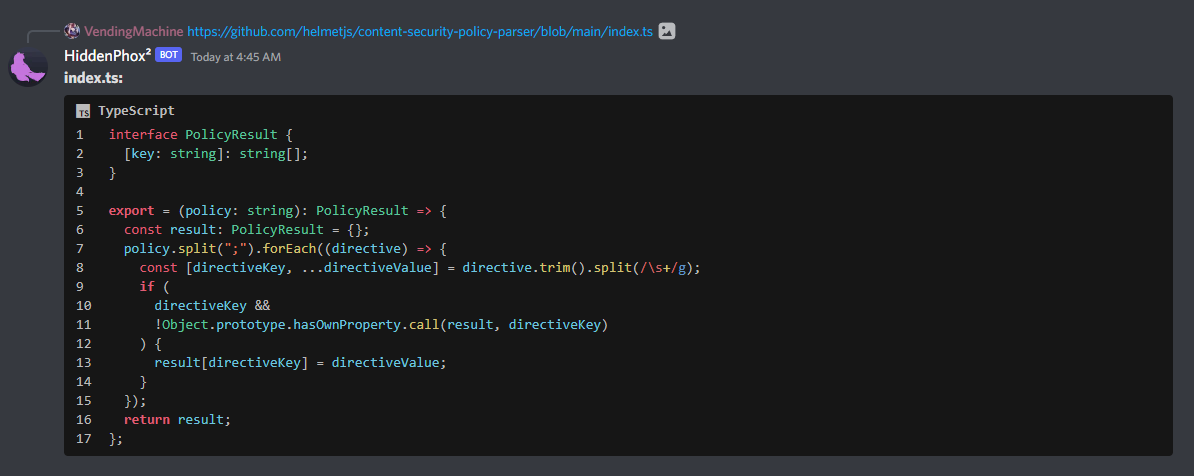Screen dimensions: 1194x476
Task: Click line 13 result[directiveKey] assignment
Action: pos(300,363)
